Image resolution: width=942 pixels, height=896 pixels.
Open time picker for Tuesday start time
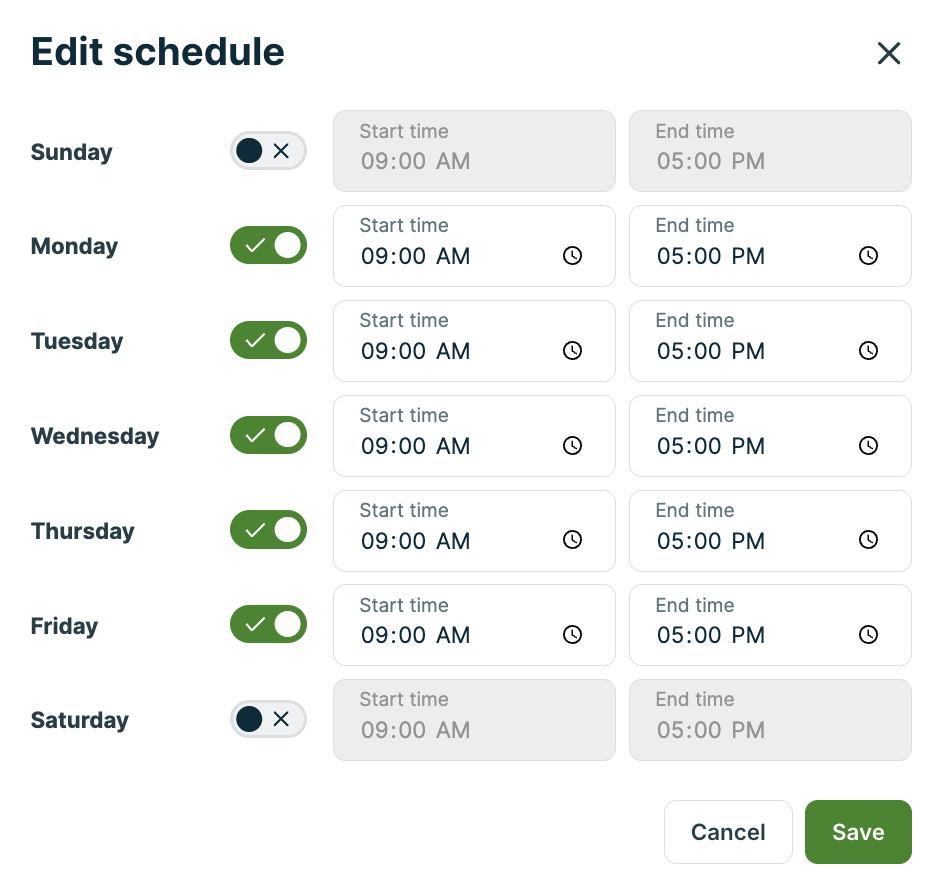tap(572, 351)
